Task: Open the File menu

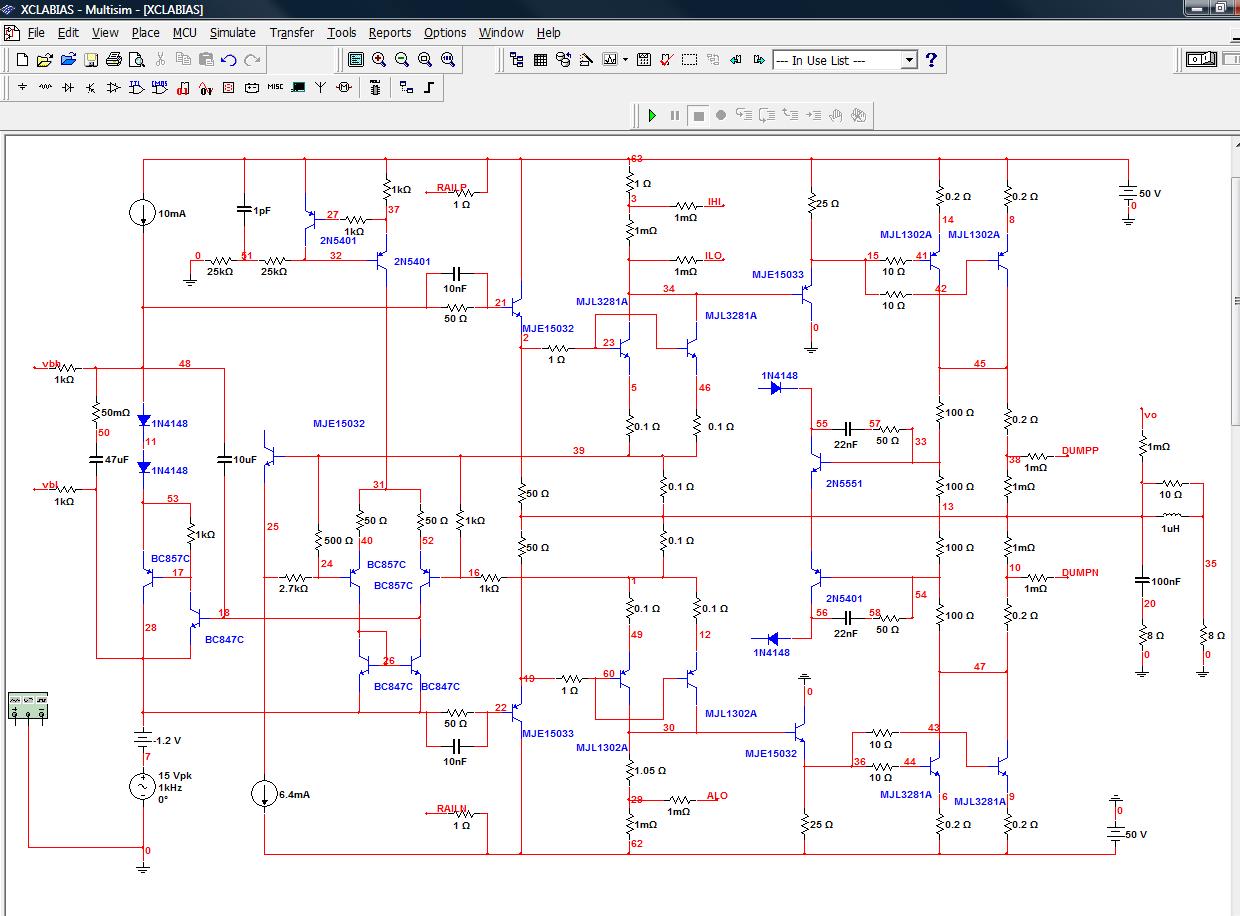Action: coord(36,33)
